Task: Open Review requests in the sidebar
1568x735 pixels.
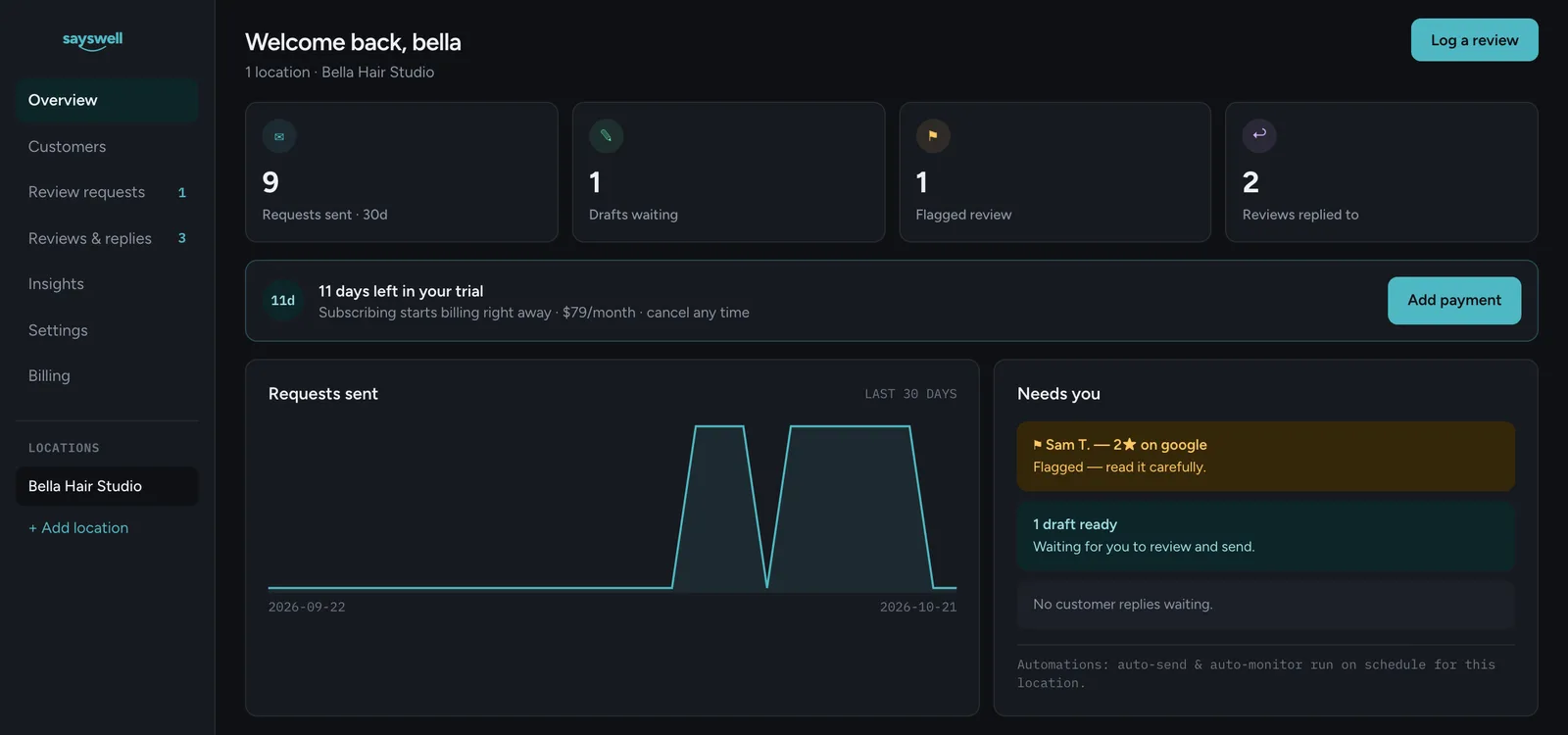Action: [x=107, y=192]
